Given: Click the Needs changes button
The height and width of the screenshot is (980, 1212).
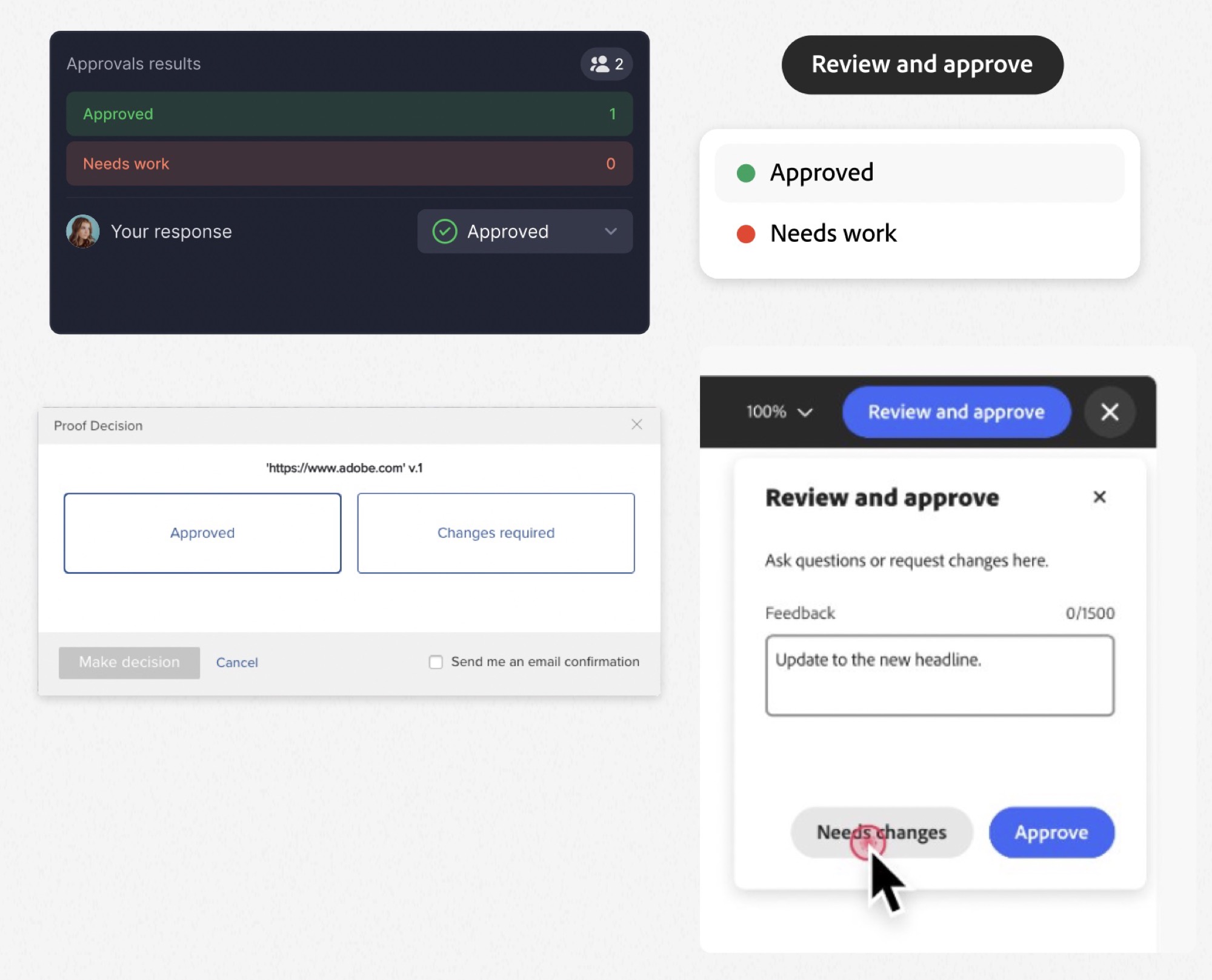Looking at the screenshot, I should pyautogui.click(x=881, y=832).
